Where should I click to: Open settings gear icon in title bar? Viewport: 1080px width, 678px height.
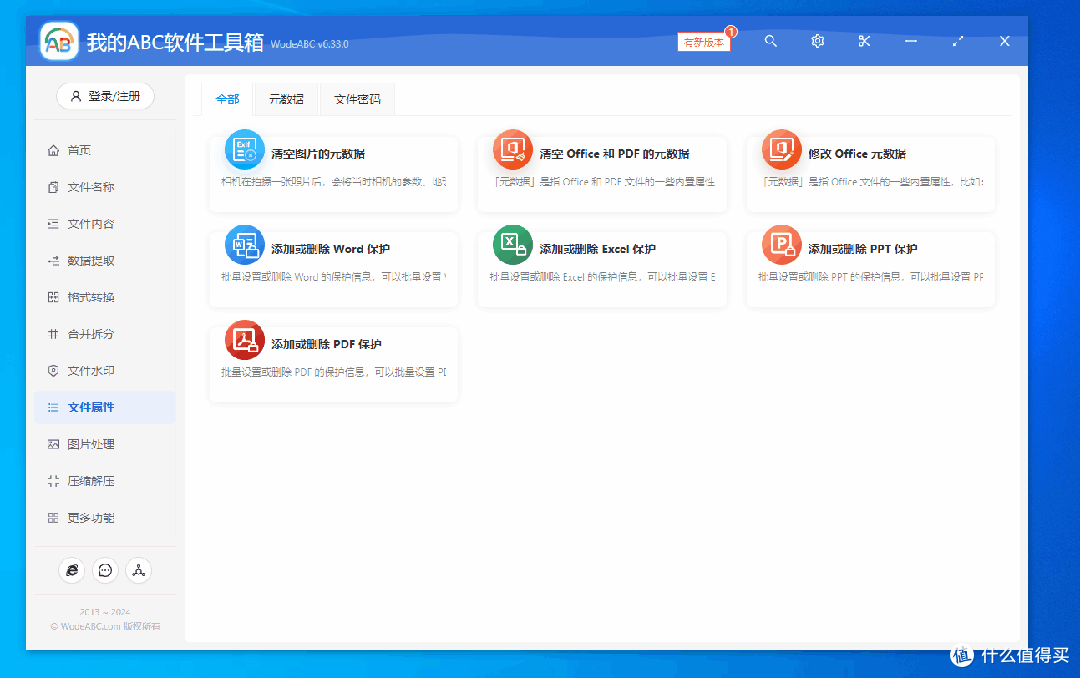(818, 41)
